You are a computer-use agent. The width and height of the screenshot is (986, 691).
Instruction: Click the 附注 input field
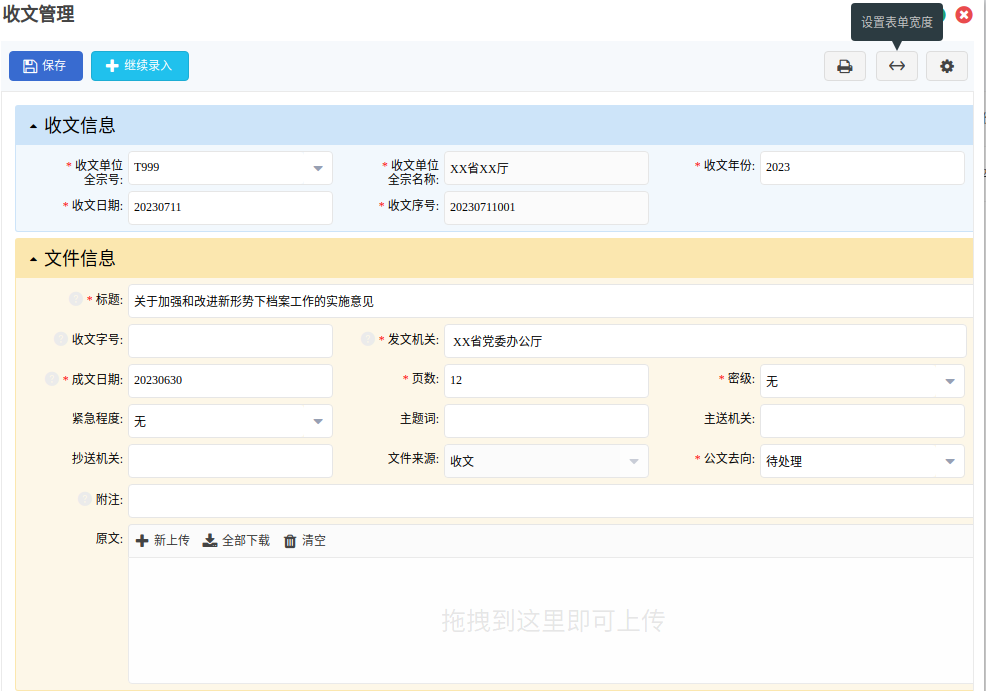(551, 501)
